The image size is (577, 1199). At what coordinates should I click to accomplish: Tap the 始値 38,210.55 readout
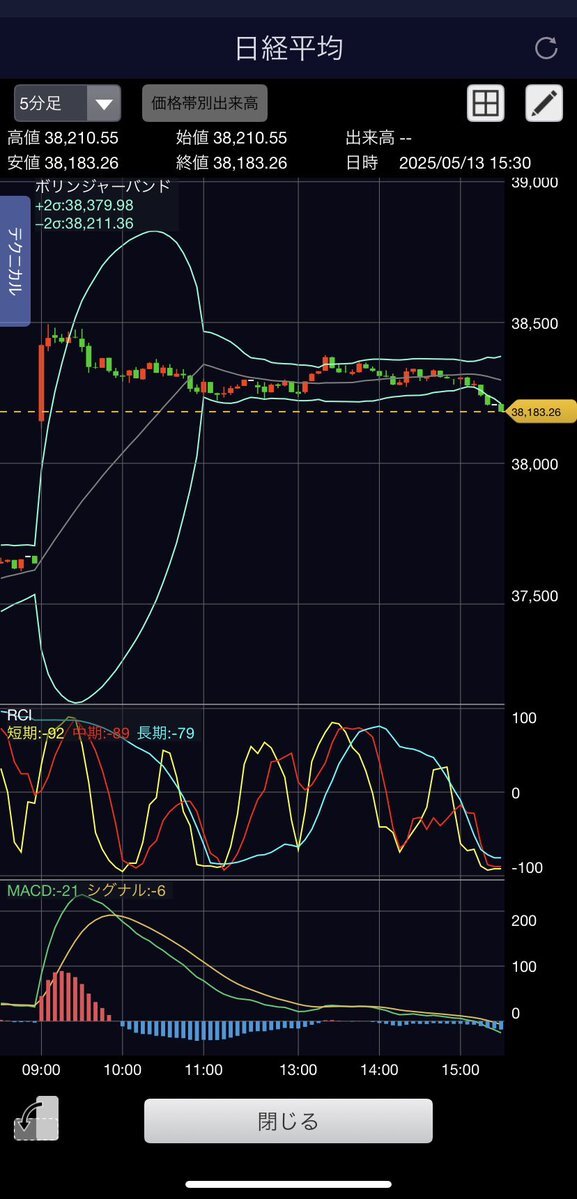click(232, 138)
